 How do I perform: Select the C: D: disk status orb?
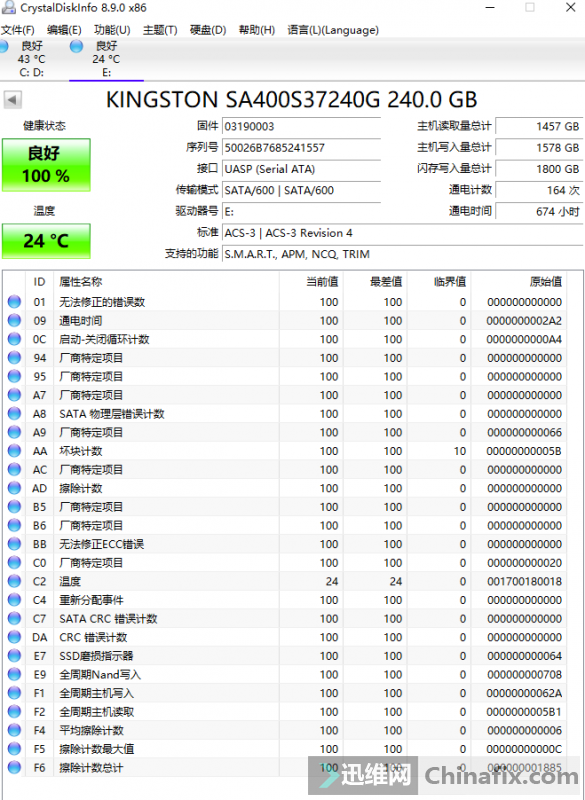click(4, 46)
